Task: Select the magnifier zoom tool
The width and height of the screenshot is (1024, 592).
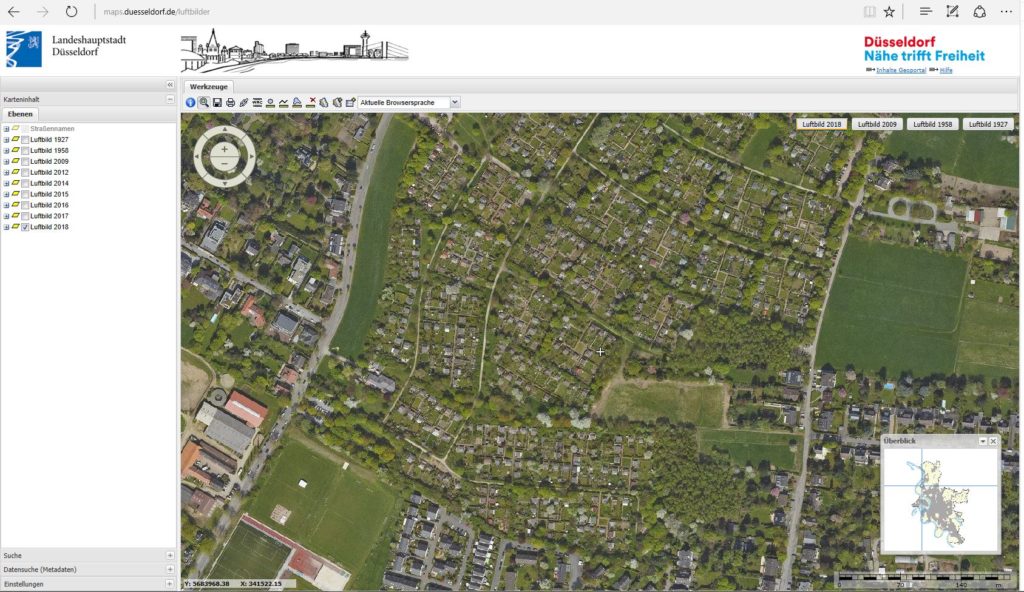Action: pos(204,103)
